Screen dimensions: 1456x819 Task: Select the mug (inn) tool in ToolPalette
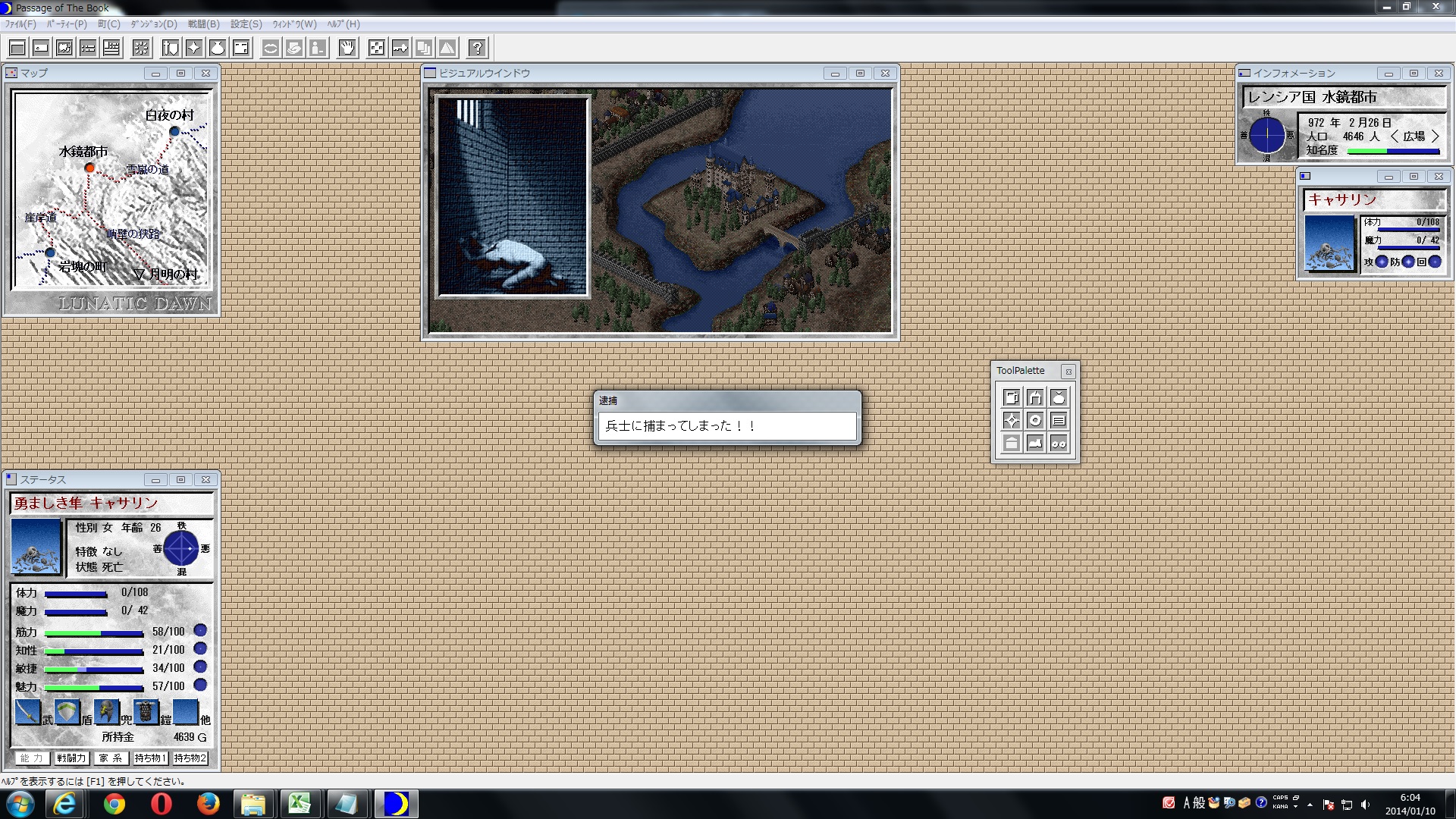[x=1012, y=397]
